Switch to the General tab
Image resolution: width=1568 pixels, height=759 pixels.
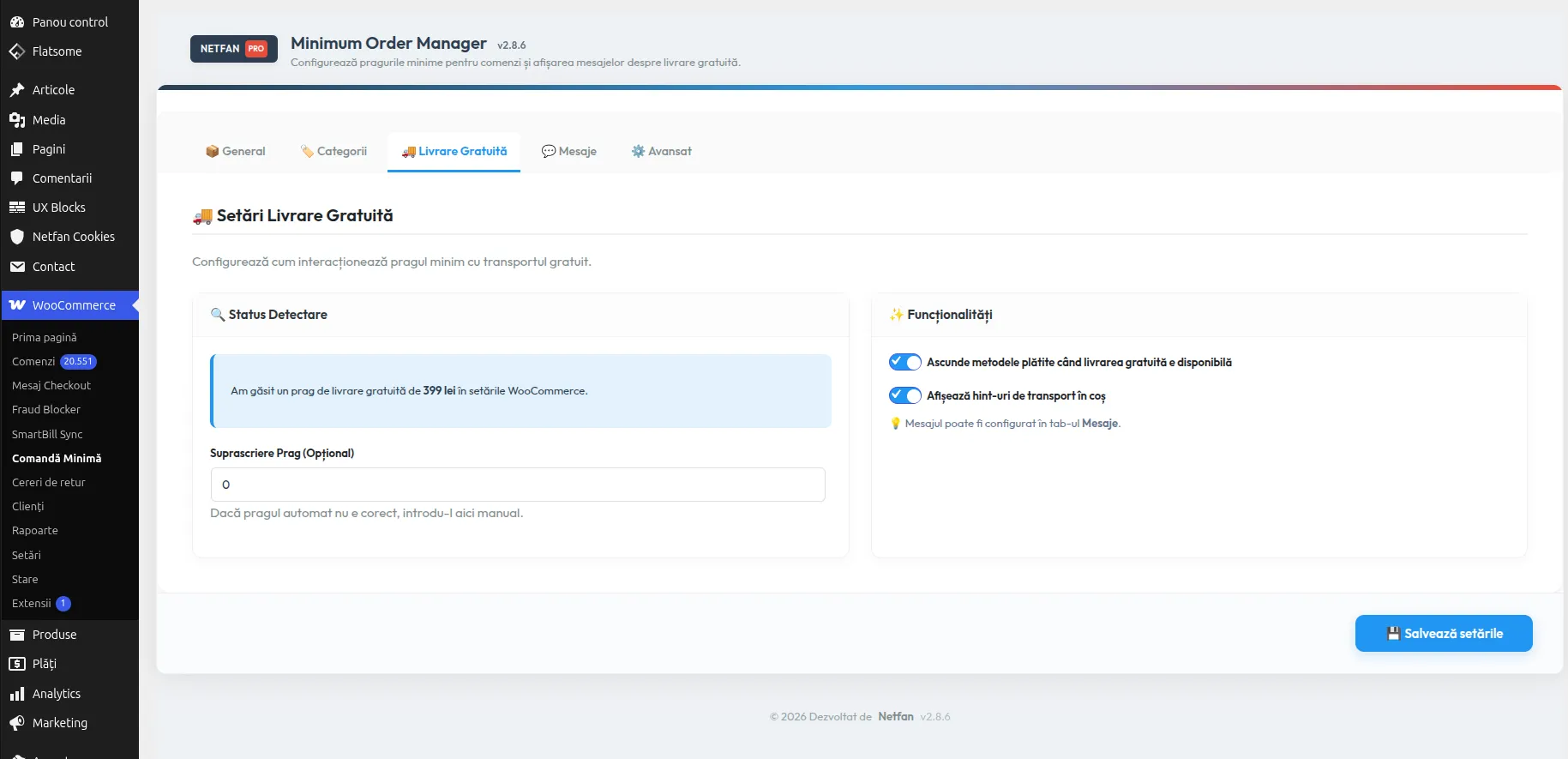pyautogui.click(x=236, y=151)
